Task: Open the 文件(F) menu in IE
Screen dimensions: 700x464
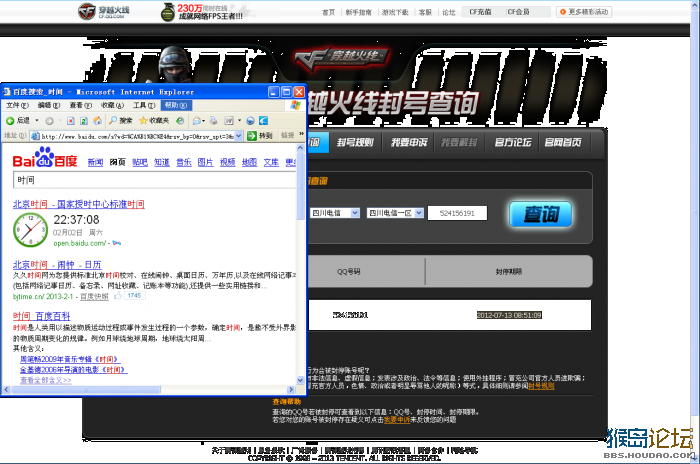Action: [17, 105]
